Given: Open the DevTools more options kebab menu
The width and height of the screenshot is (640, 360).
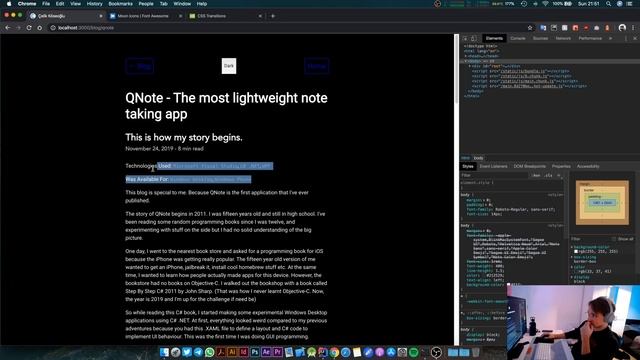Looking at the screenshot, I should click(625, 38).
